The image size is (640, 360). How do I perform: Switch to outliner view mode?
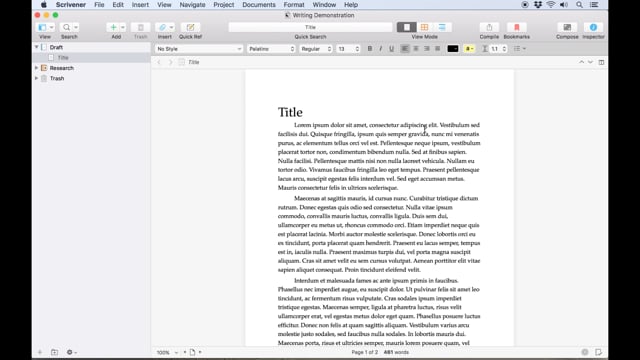[442, 27]
